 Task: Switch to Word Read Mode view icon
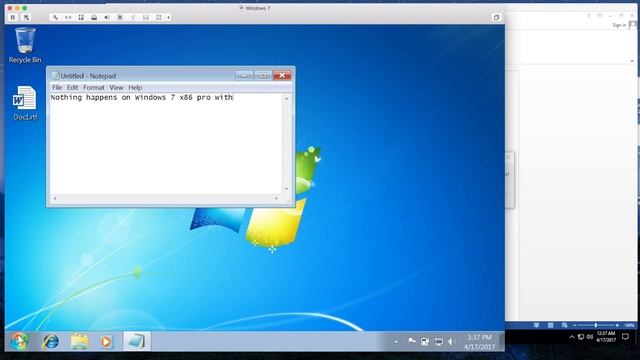click(536, 325)
